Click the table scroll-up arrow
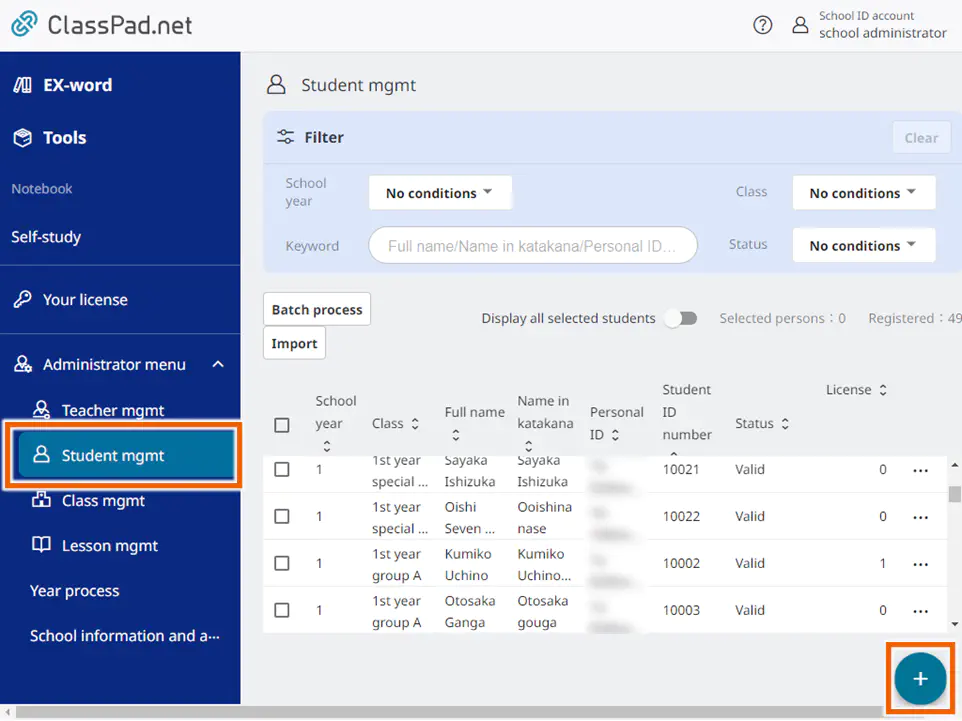 click(x=955, y=465)
